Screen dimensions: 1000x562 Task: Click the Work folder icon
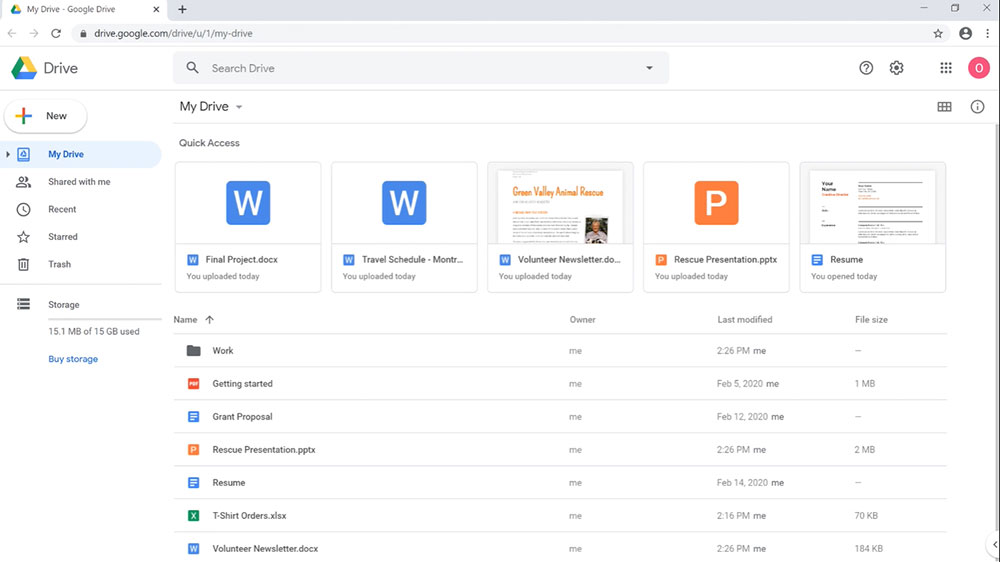pyautogui.click(x=193, y=351)
